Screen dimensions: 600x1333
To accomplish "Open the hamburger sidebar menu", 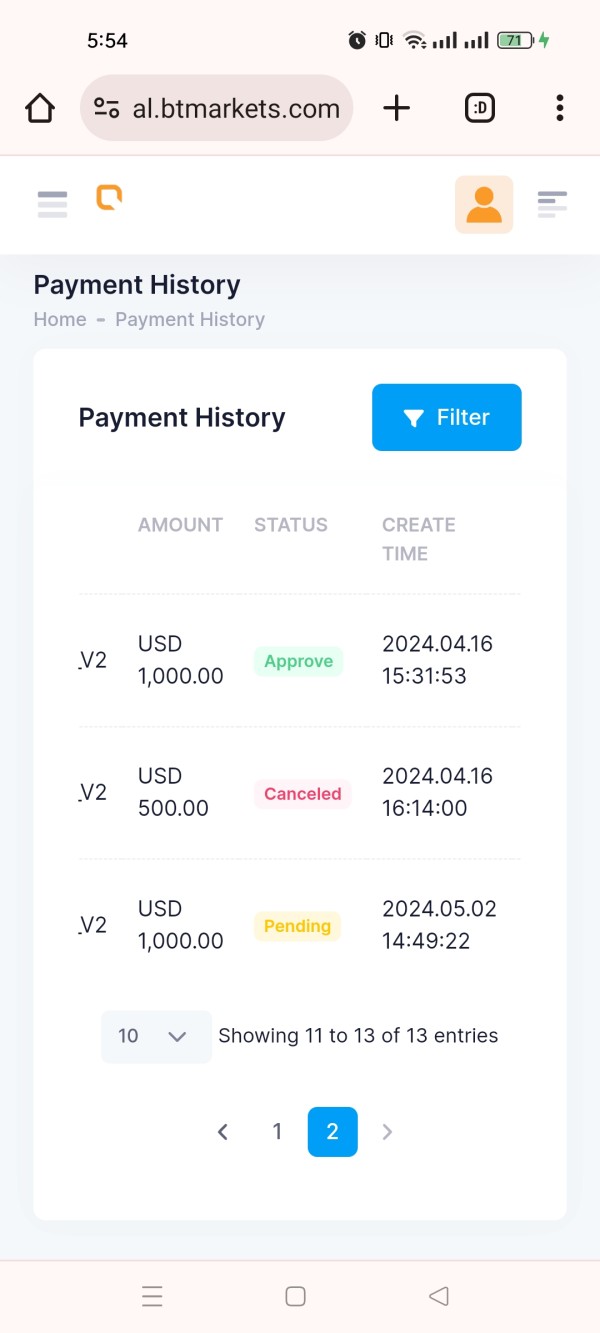I will pos(52,204).
